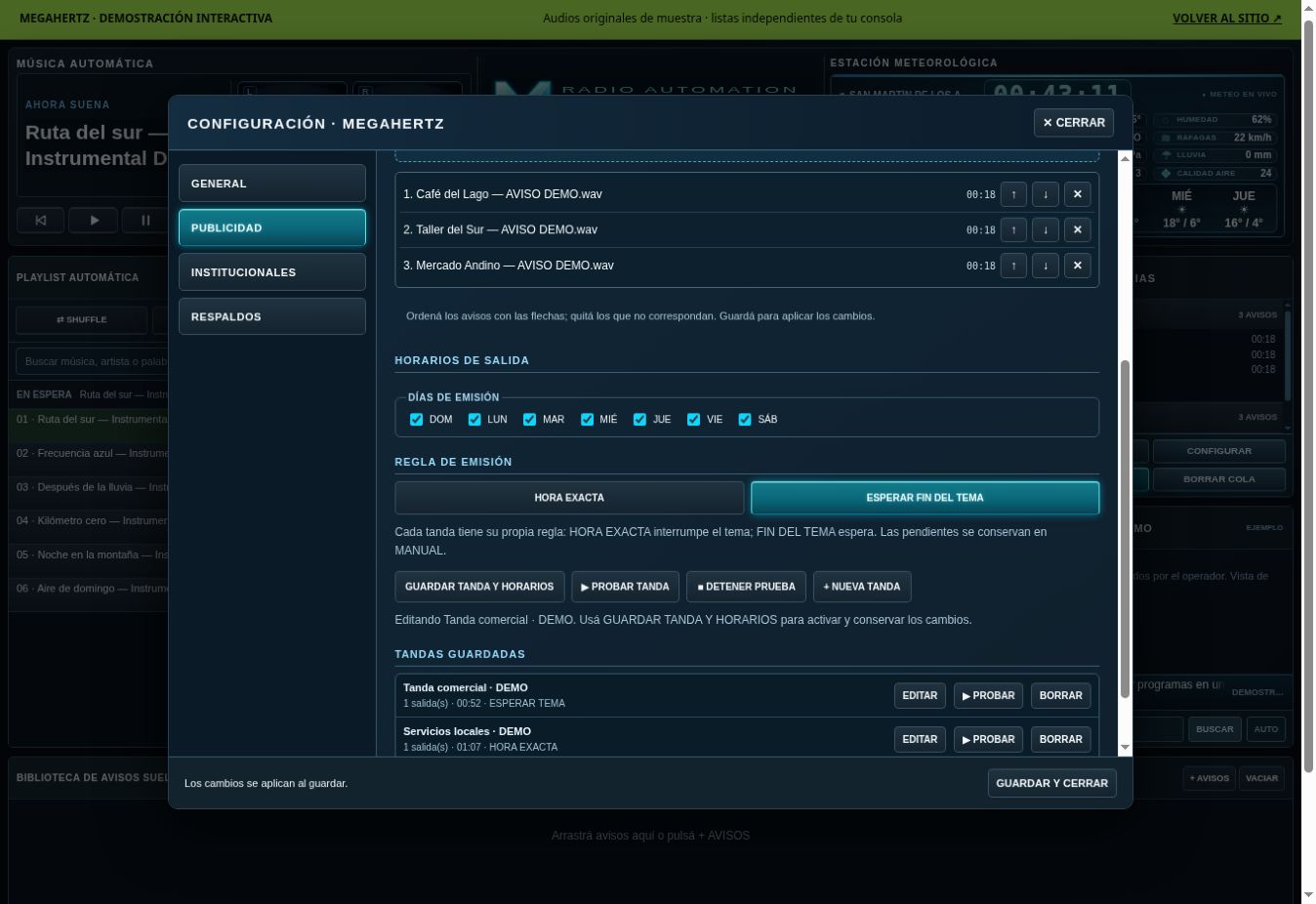Toggle LUN emission day checkbox
Screen dimensions: 1316x904
click(474, 420)
